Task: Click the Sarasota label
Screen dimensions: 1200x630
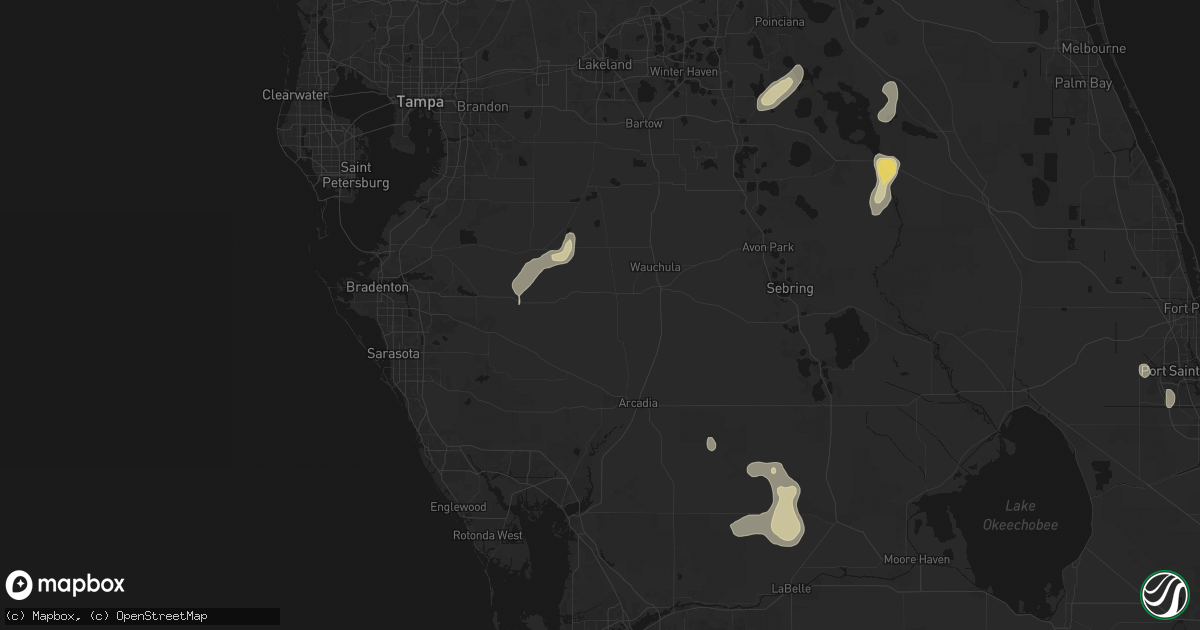Action: (x=393, y=354)
